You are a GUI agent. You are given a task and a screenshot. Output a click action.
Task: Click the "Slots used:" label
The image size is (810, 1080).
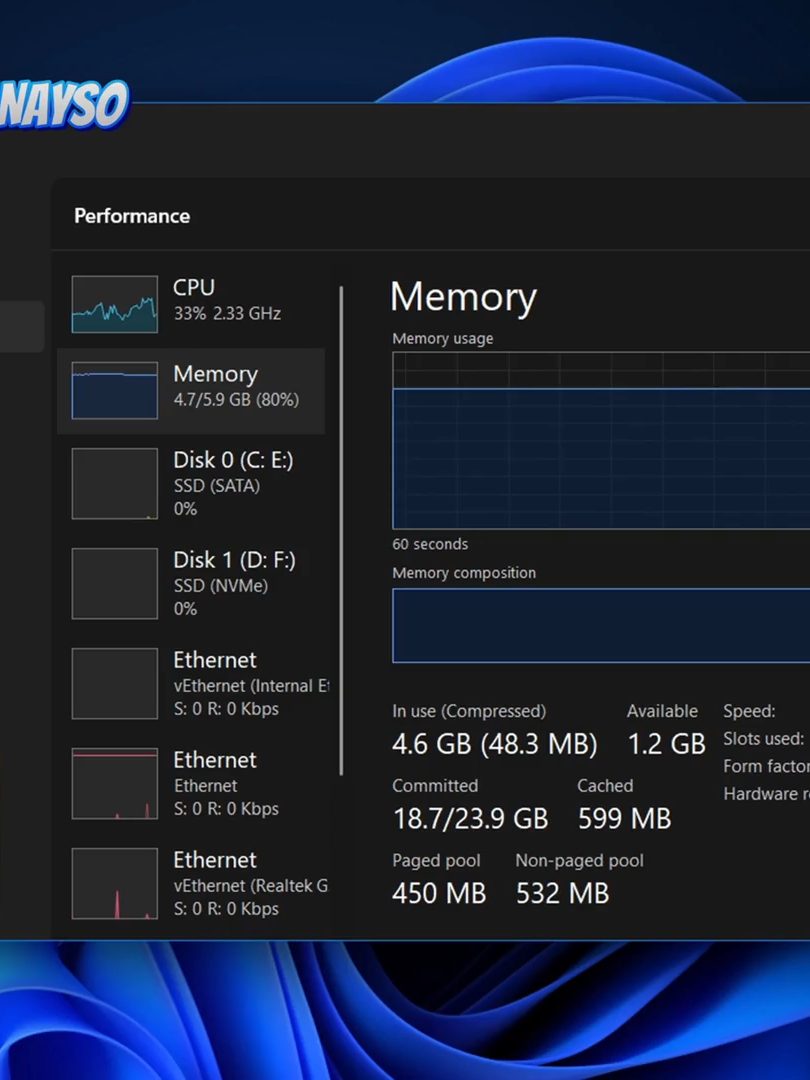click(x=763, y=739)
